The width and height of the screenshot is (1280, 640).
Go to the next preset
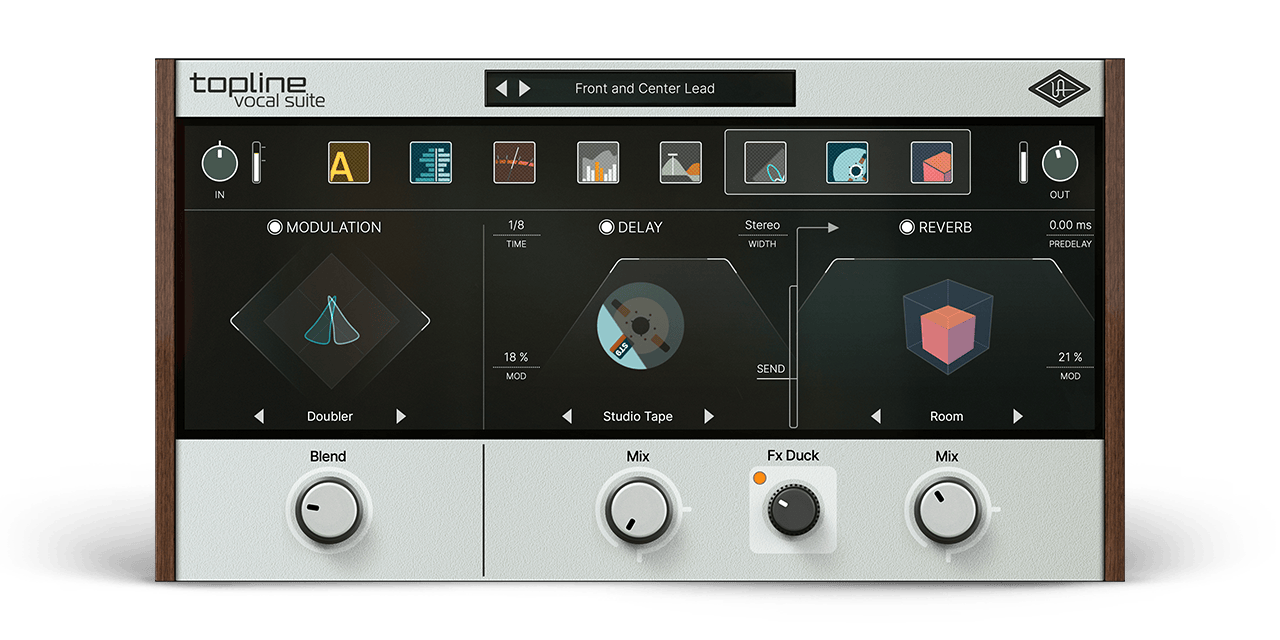click(x=524, y=88)
